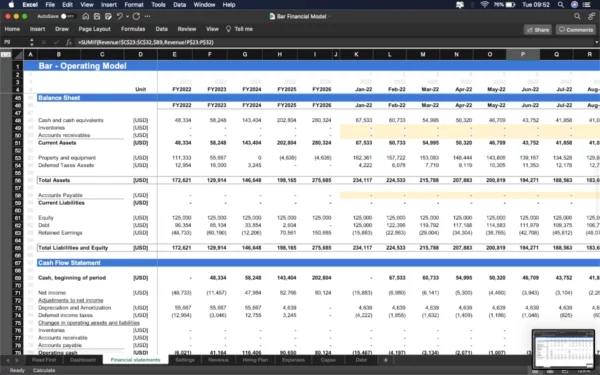Open the Draw ribbon tab
Viewport: 600px width, 375px height.
(x=62, y=29)
